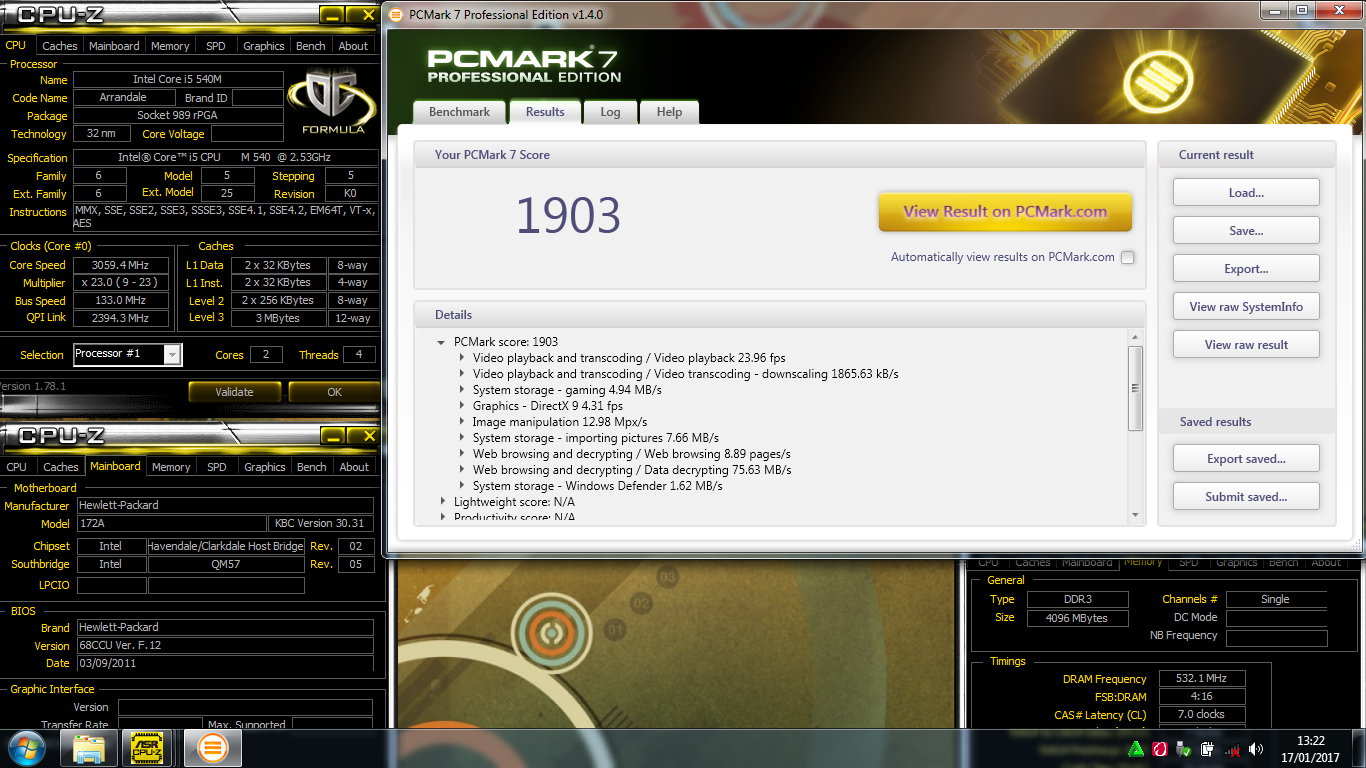Screen dimensions: 1366x768
Task: Click the Details scrollbar down arrow
Action: [x=1135, y=515]
